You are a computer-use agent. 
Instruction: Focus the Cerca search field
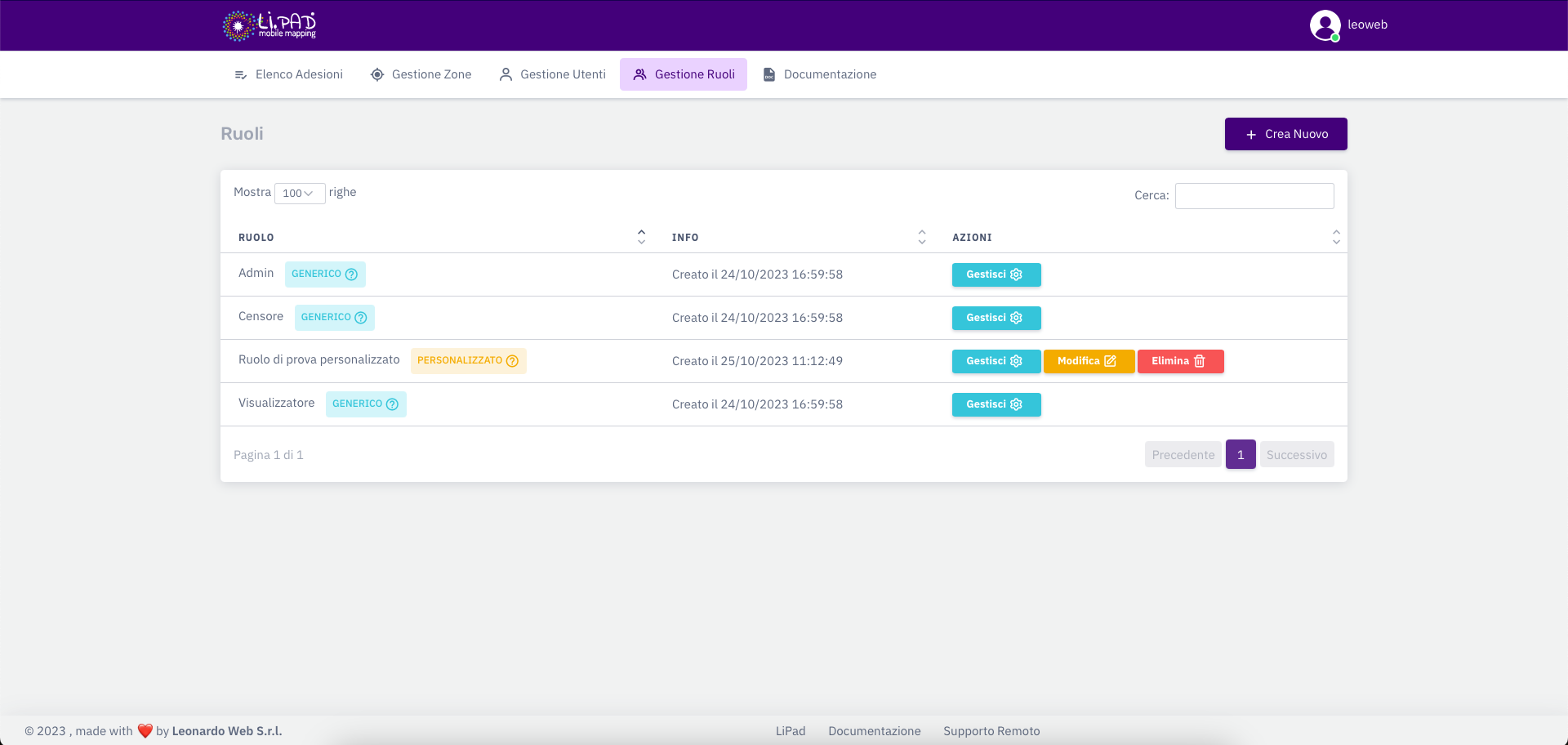click(1254, 196)
